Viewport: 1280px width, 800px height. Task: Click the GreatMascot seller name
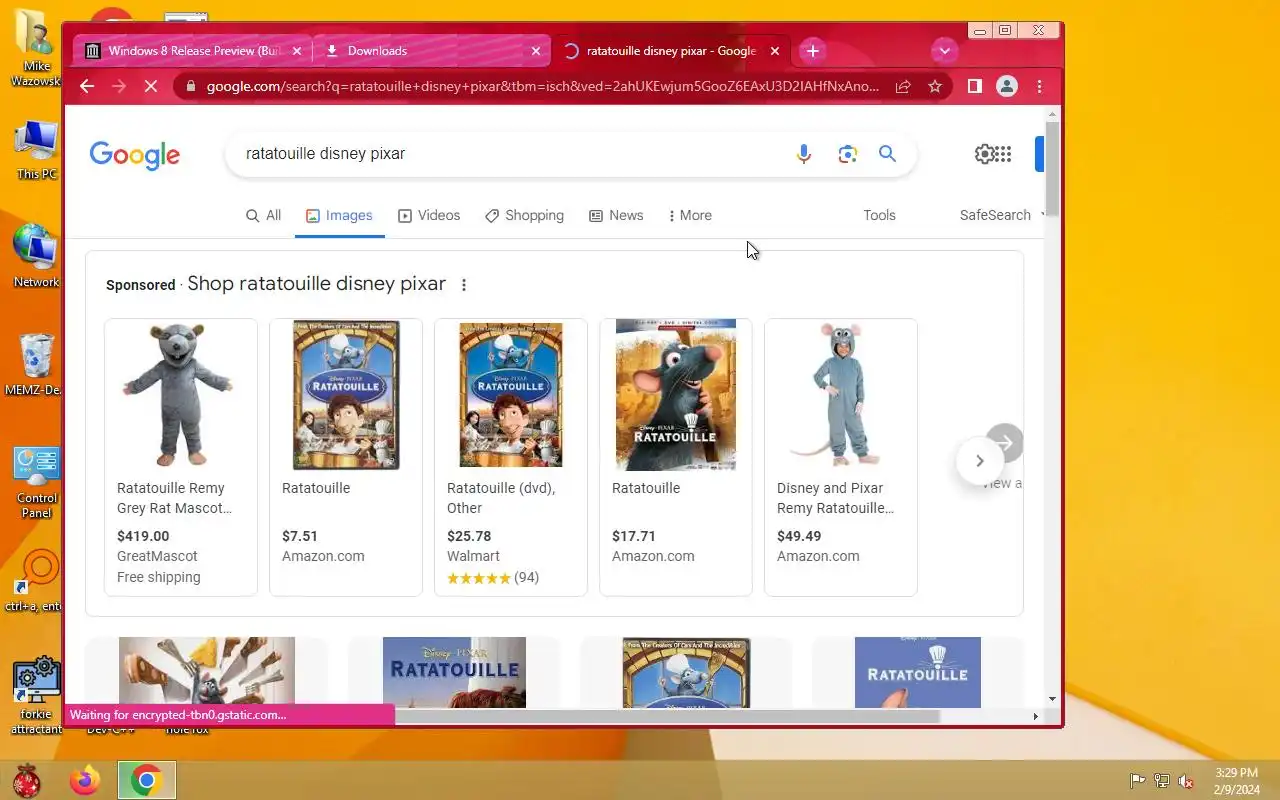(x=157, y=556)
